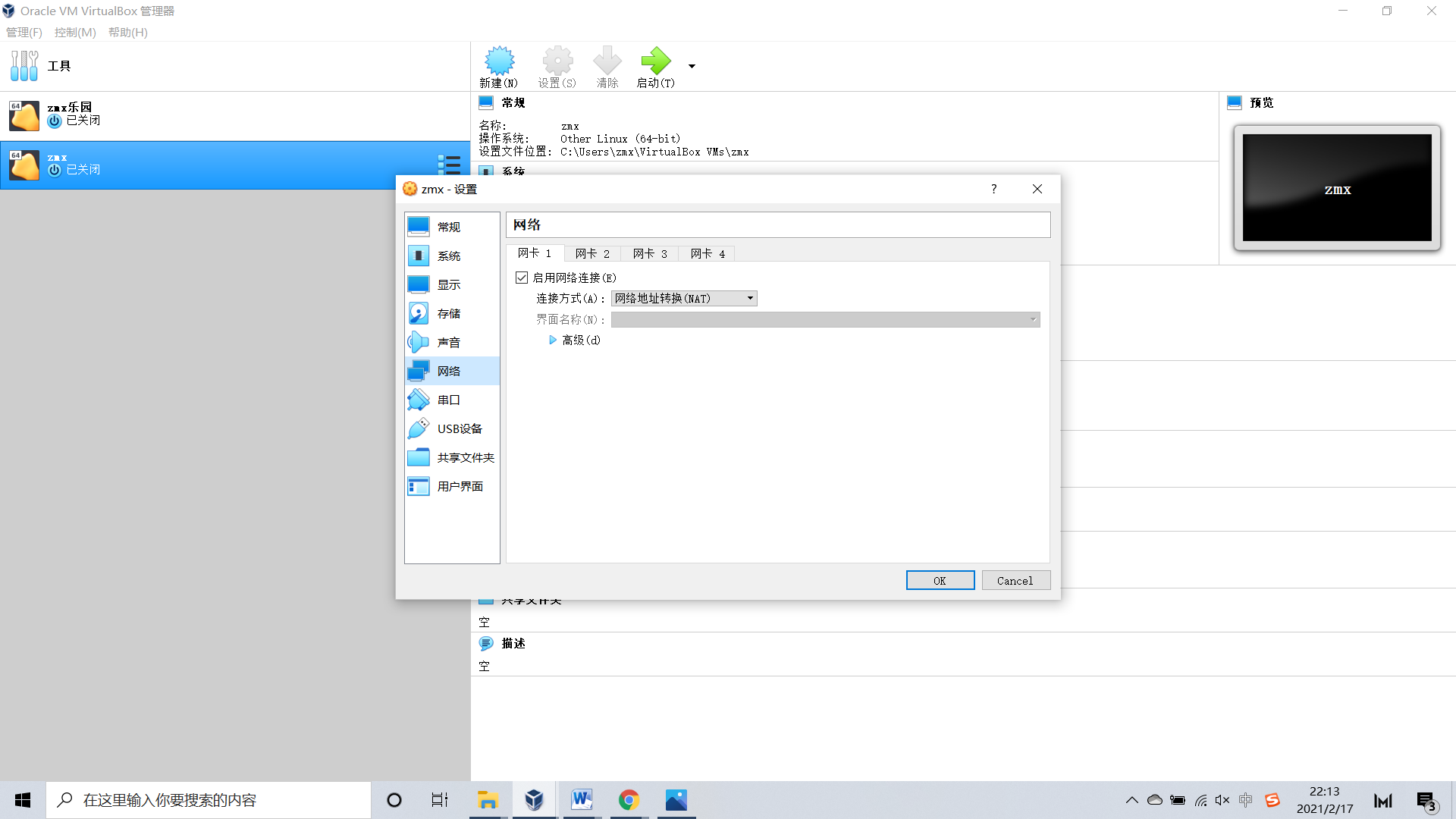Click the zmx preview thumbnail
Viewport: 1456px width, 819px height.
1336,188
